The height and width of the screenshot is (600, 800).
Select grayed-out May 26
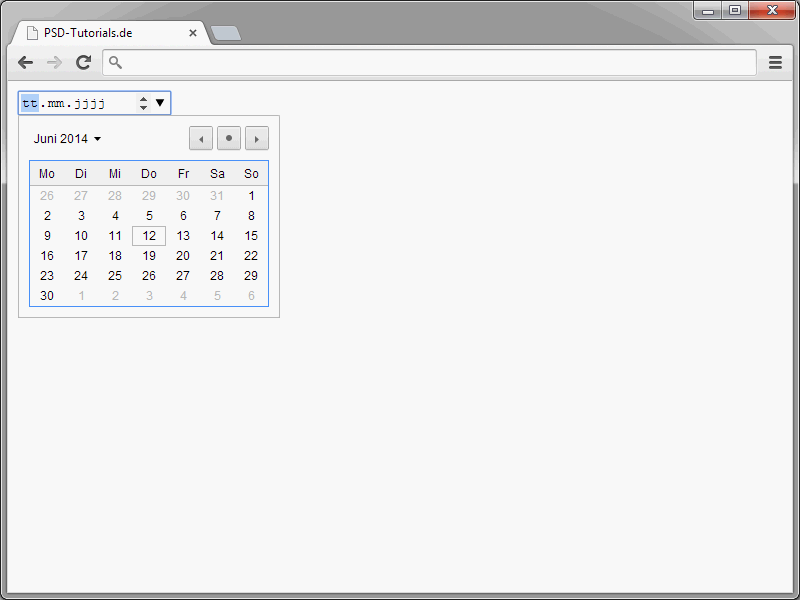[47, 195]
